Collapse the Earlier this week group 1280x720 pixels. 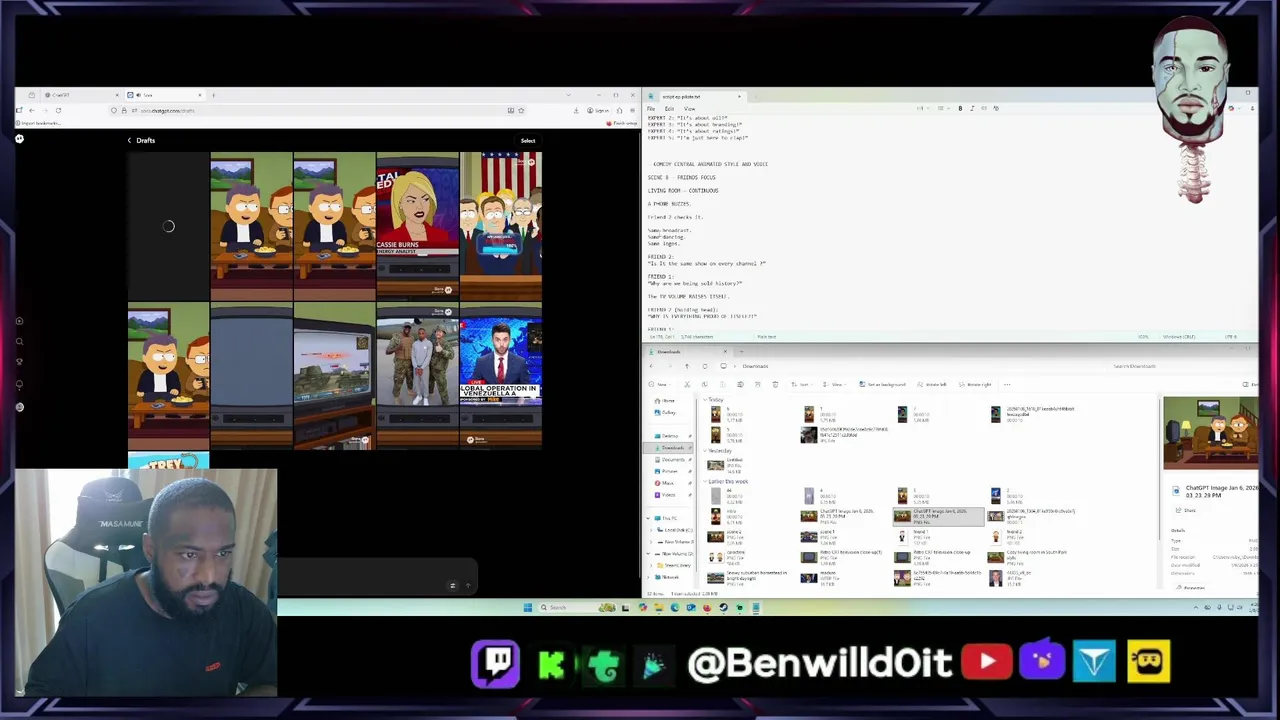click(705, 481)
